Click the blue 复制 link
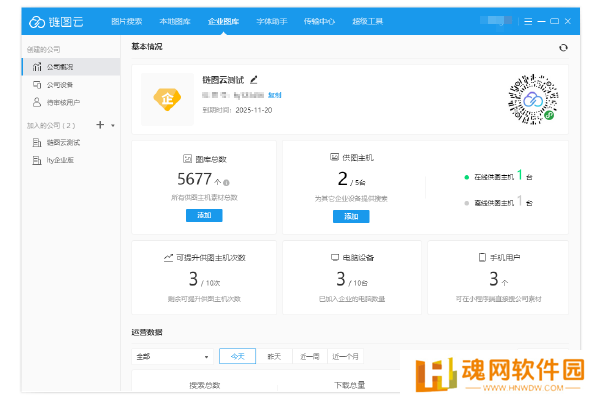The image size is (600, 400). pos(275,95)
